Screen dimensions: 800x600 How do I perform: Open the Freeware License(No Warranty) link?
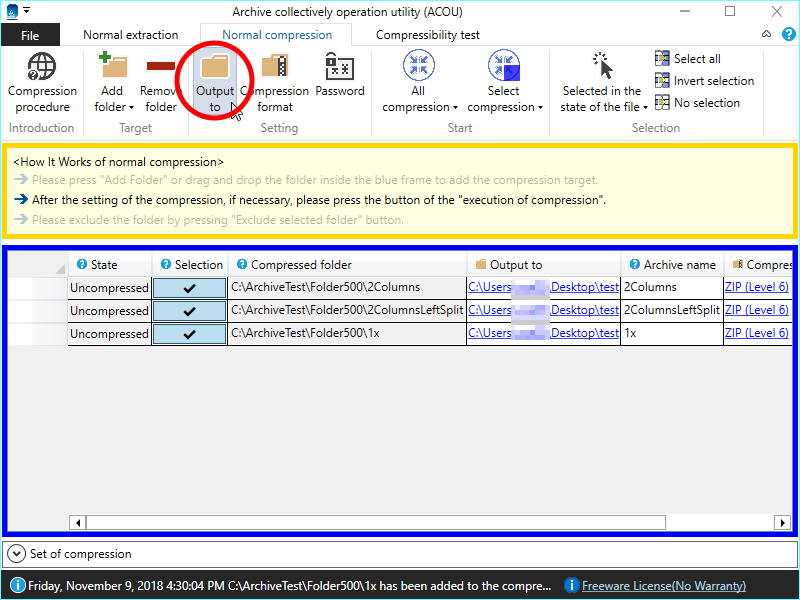663,586
